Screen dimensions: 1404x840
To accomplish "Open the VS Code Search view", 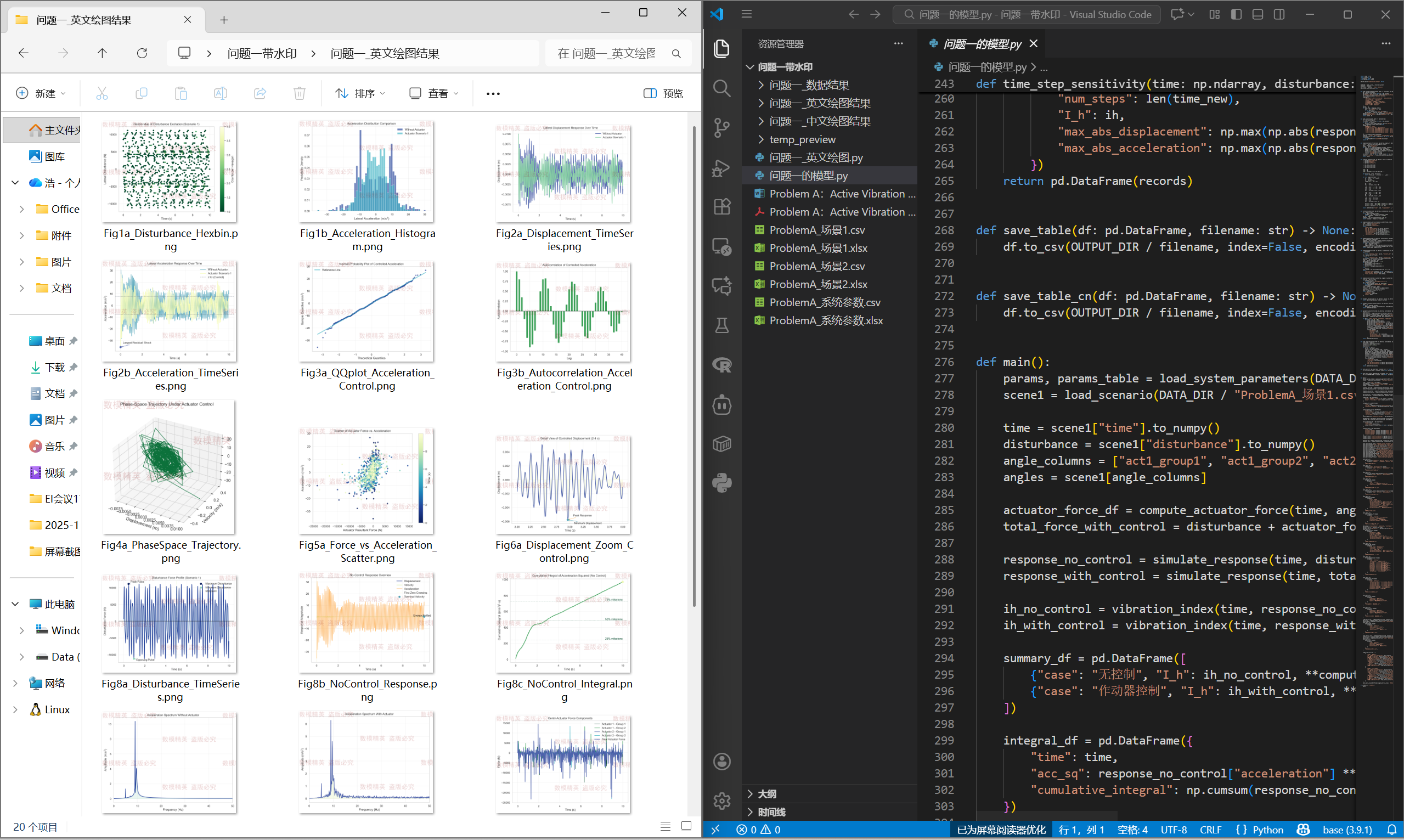I will point(721,88).
